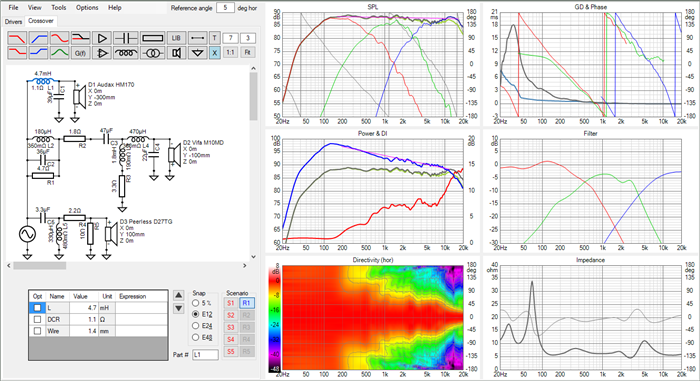
Task: Select the E24 snap option
Action: click(195, 326)
